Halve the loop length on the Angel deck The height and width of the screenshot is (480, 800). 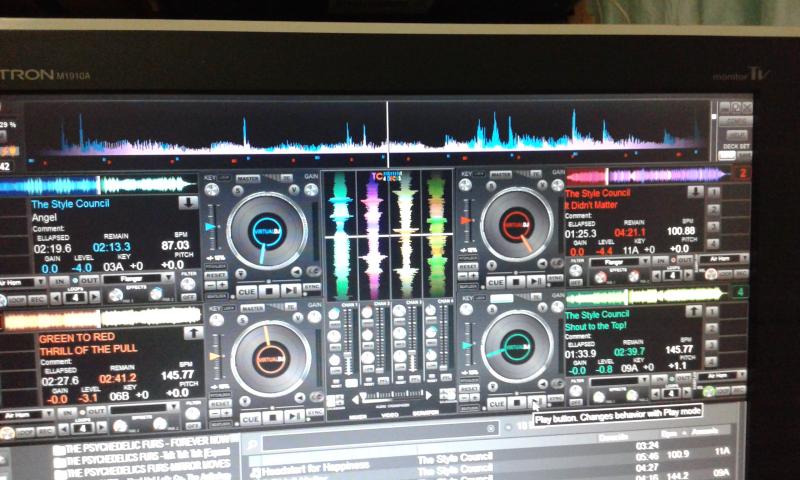click(x=56, y=297)
